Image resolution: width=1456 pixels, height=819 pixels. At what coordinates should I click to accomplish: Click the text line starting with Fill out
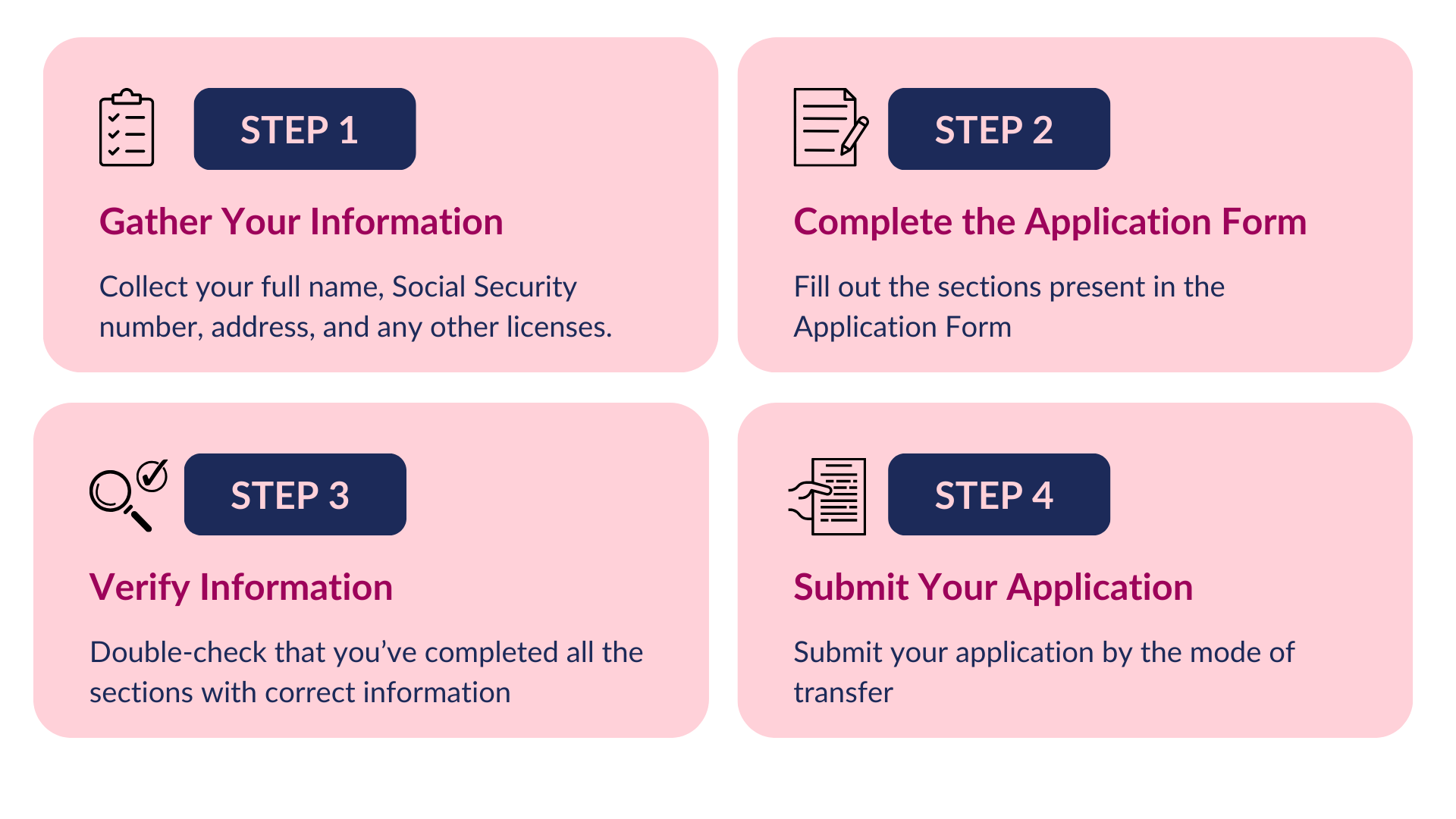[1009, 287]
